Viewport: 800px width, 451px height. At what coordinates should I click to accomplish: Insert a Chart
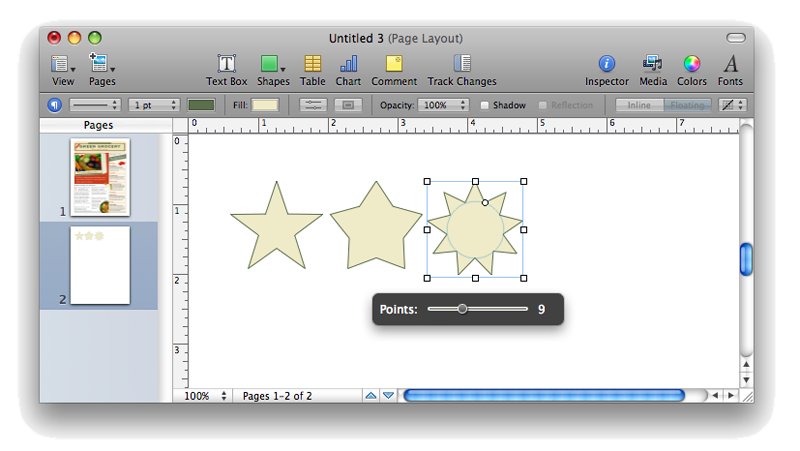[348, 70]
